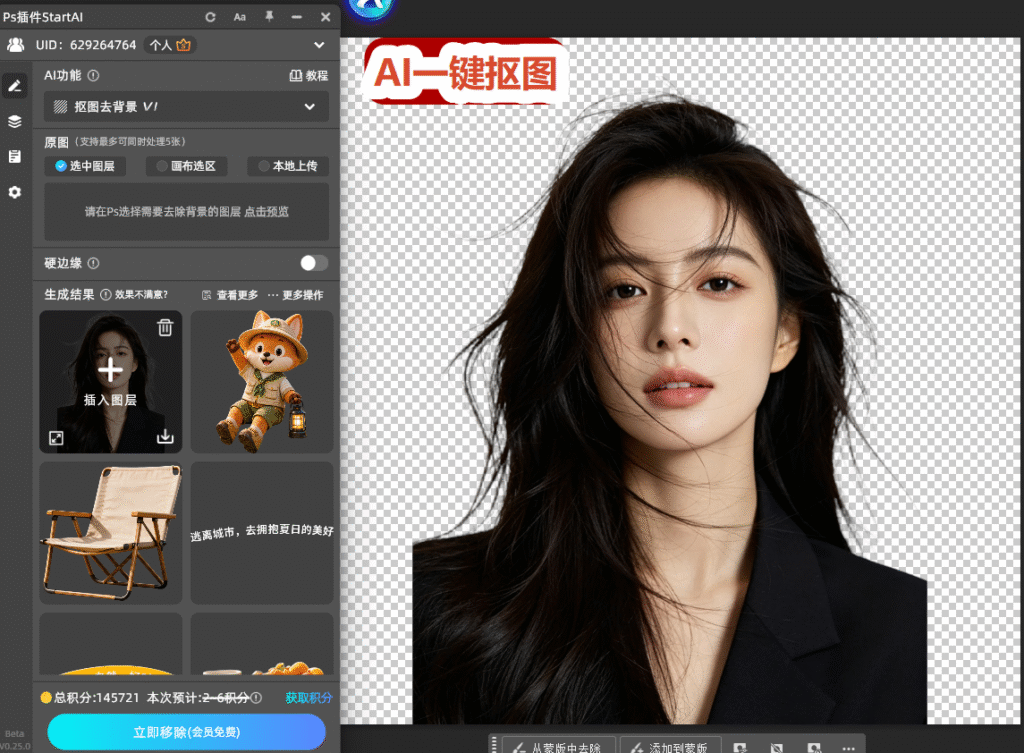Click the third mask icon before the ellipsis
The width and height of the screenshot is (1024, 753).
pos(814,748)
